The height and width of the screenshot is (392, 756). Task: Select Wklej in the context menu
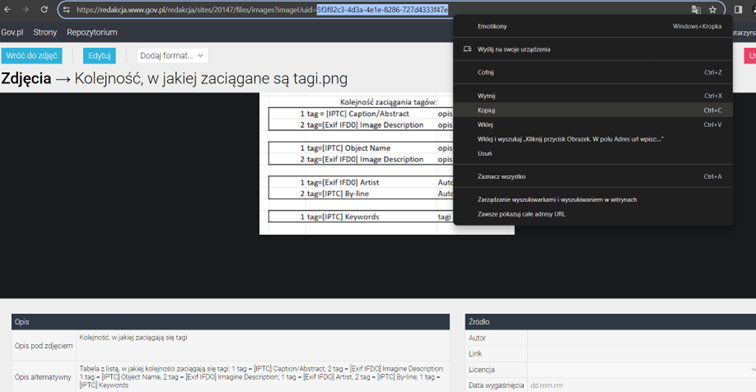click(x=593, y=124)
